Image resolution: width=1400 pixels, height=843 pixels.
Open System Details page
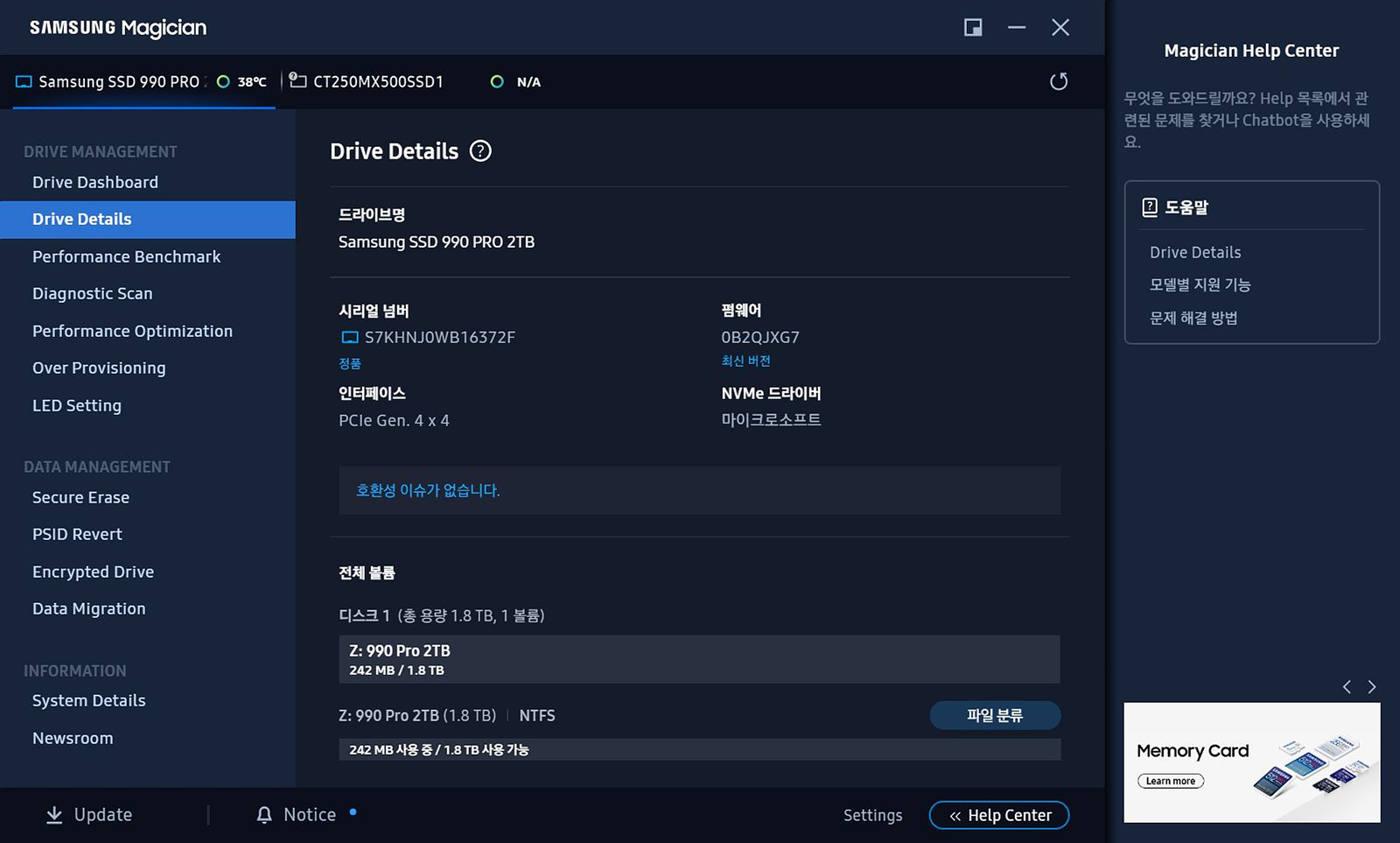(x=89, y=700)
